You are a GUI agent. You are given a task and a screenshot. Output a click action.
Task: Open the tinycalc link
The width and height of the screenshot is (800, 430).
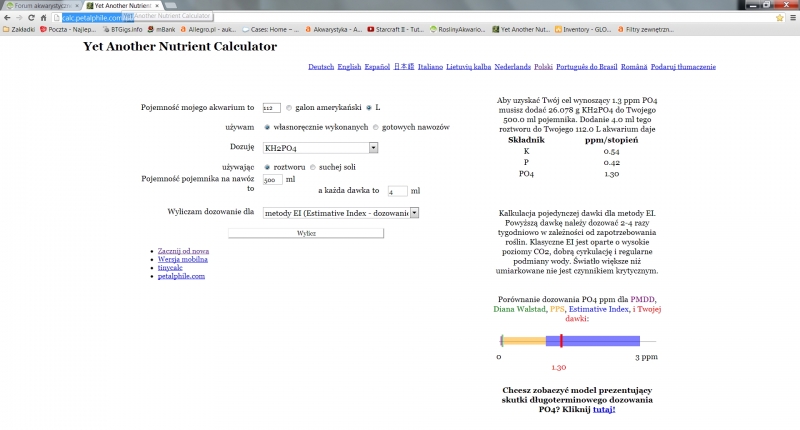170,267
